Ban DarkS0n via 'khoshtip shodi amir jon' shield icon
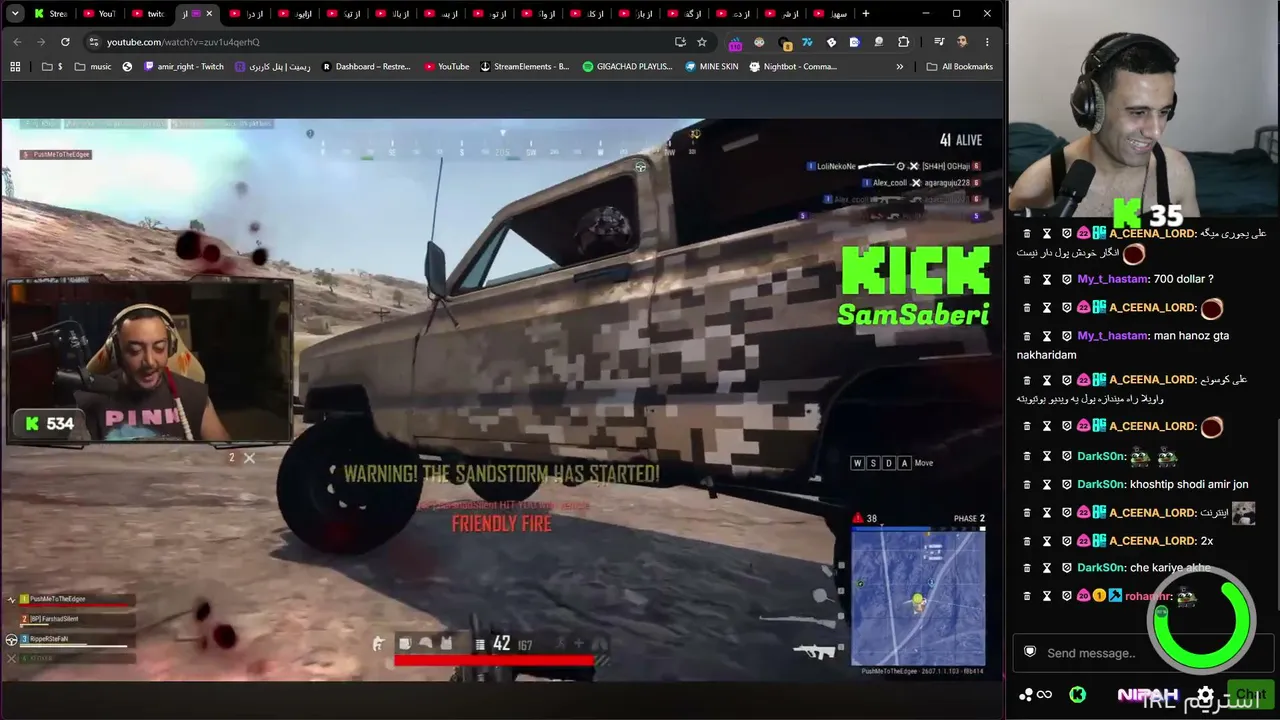The image size is (1280, 720). click(x=1067, y=484)
